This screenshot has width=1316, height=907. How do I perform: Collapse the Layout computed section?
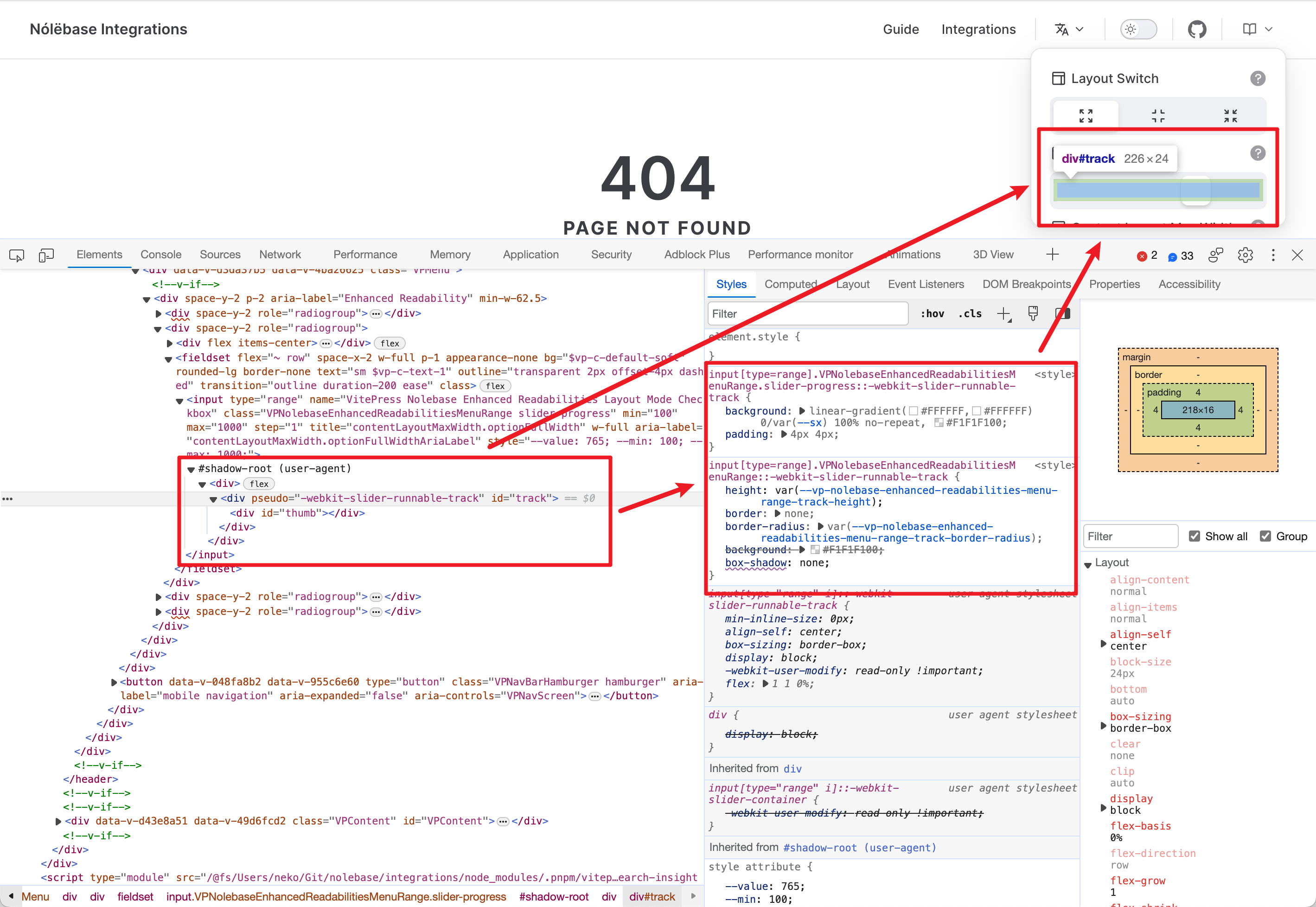pyautogui.click(x=1087, y=564)
